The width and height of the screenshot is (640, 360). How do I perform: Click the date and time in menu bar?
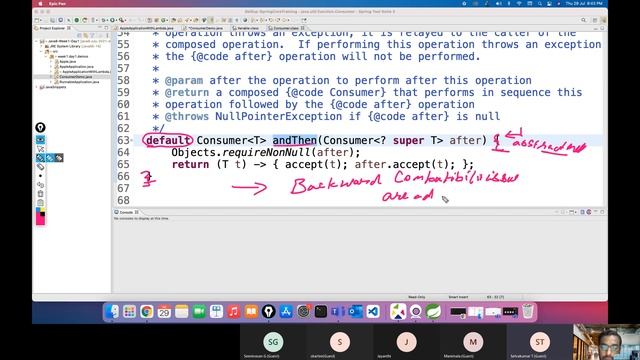pos(584,4)
